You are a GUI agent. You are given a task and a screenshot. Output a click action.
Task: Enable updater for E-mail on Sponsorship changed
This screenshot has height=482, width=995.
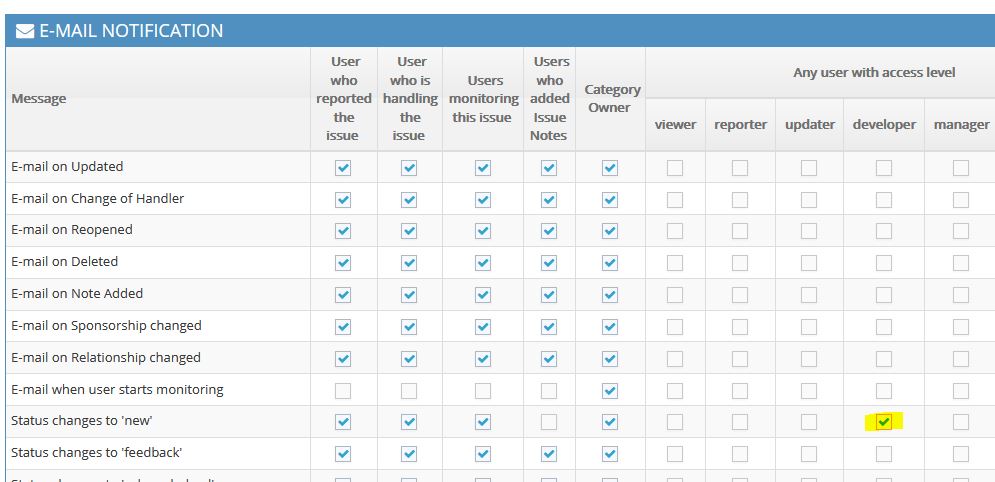[x=809, y=327]
